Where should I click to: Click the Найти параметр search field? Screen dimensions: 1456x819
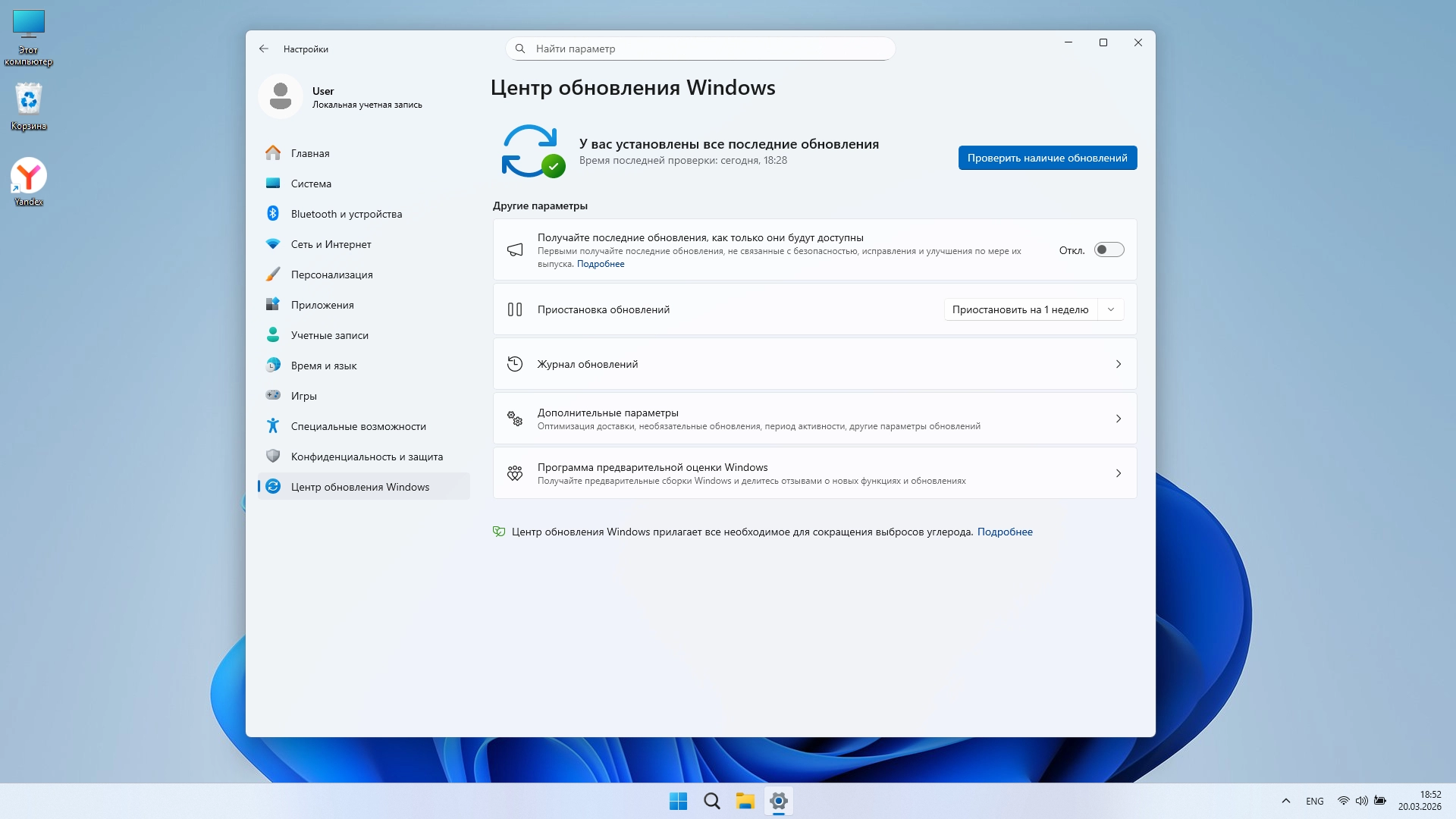pyautogui.click(x=699, y=49)
